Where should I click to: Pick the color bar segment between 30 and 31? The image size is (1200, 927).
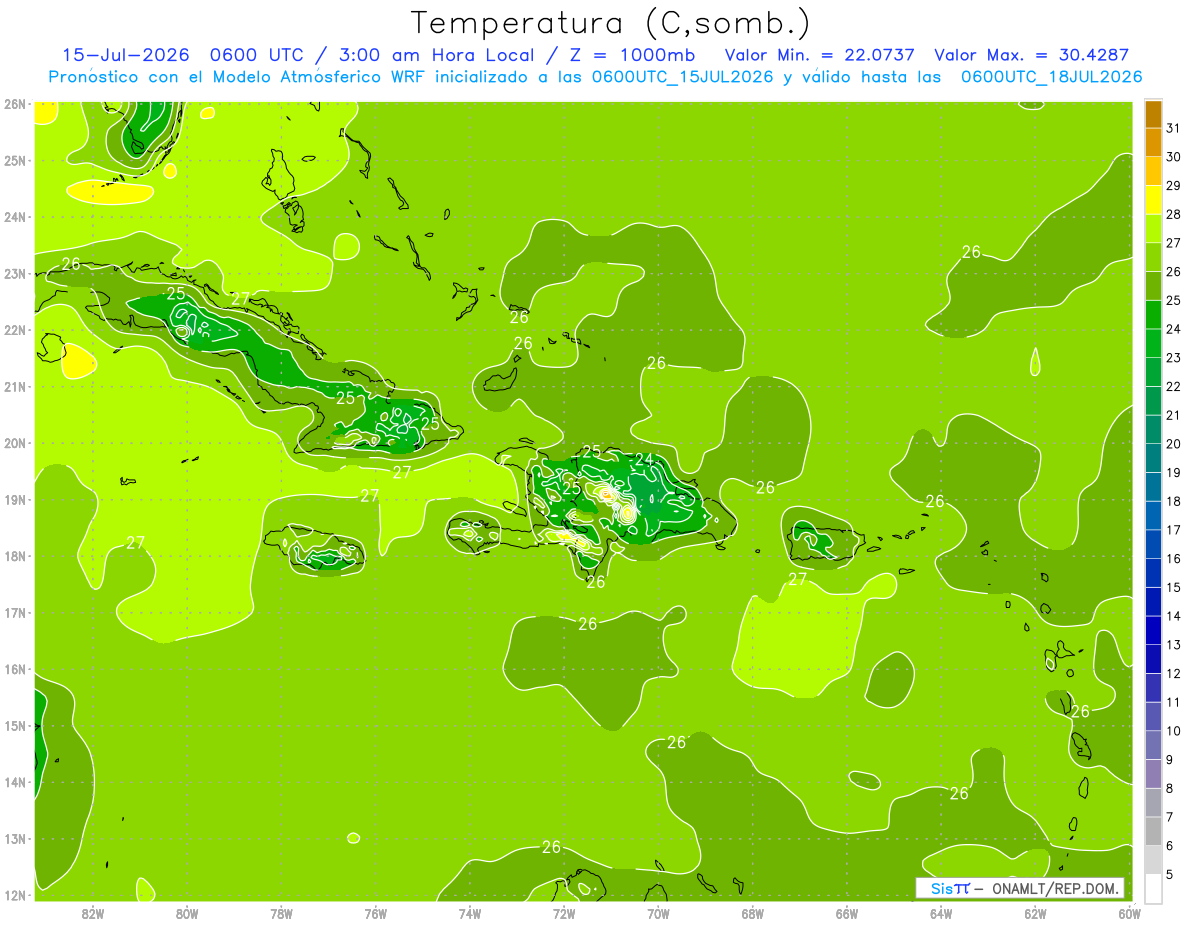tap(1153, 142)
